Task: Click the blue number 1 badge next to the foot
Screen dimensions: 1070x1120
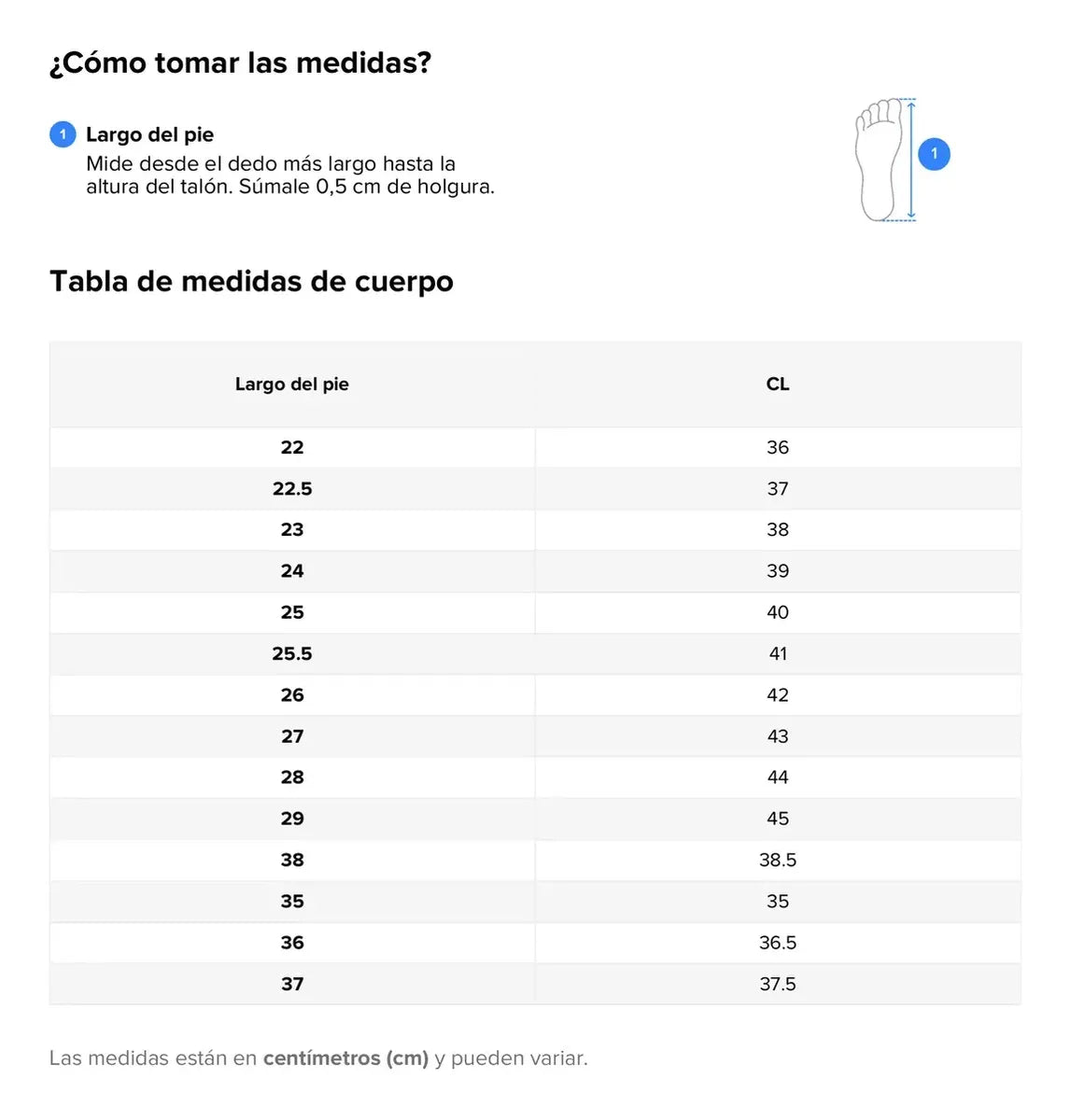Action: 934,154
